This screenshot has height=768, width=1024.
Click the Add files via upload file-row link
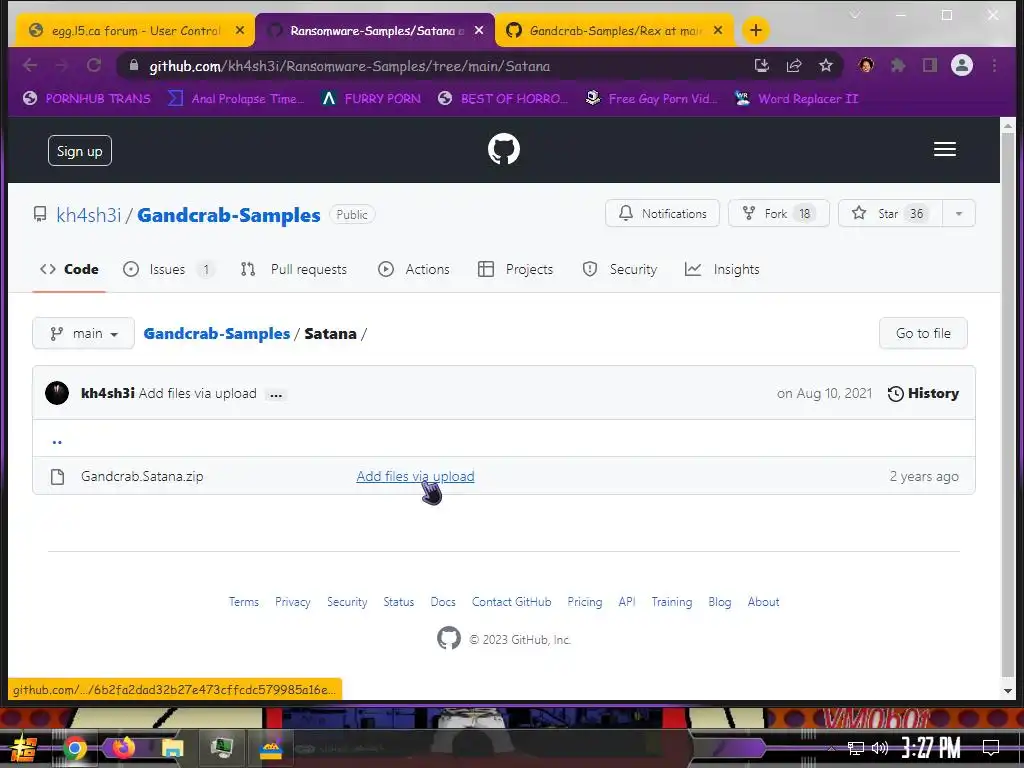point(415,476)
